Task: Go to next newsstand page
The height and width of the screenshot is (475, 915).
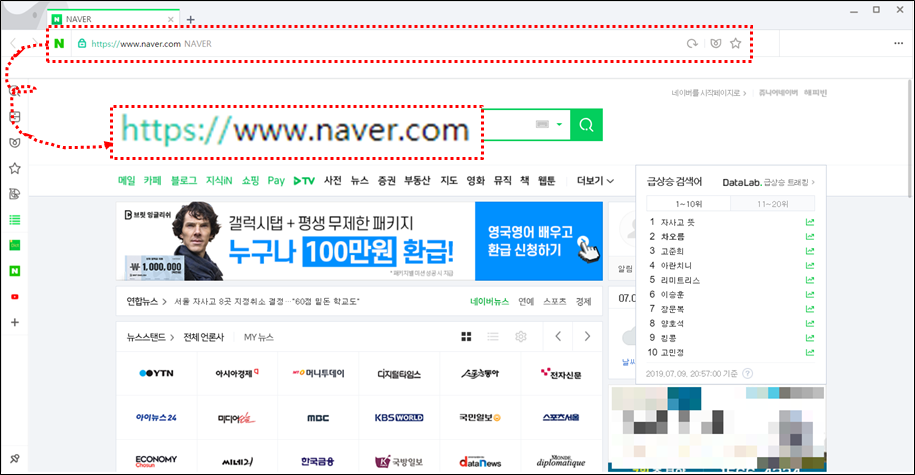Action: coord(588,336)
